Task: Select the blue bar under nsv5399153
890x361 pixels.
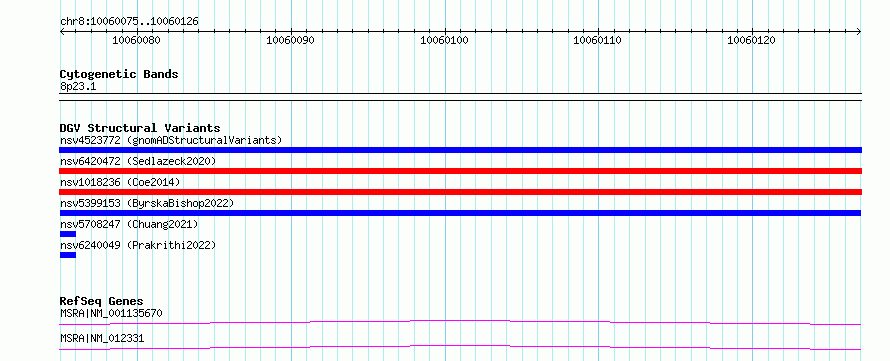Action: 460,213
